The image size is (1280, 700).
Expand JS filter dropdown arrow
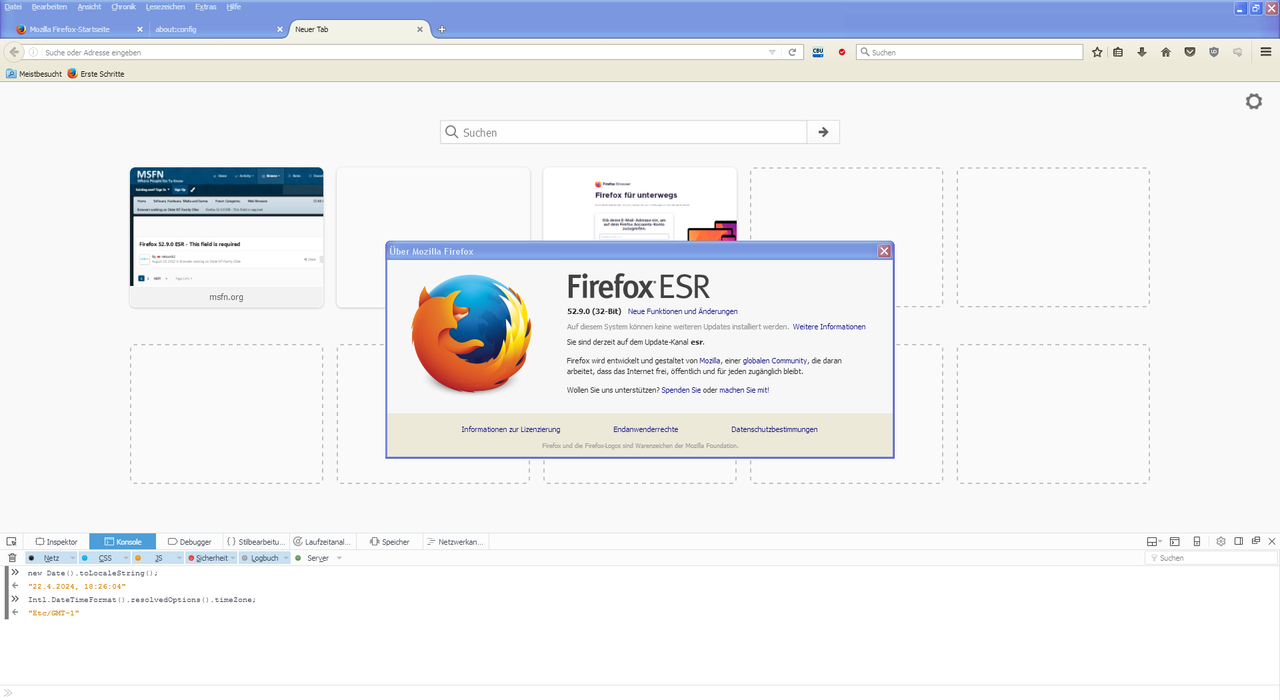coord(178,558)
